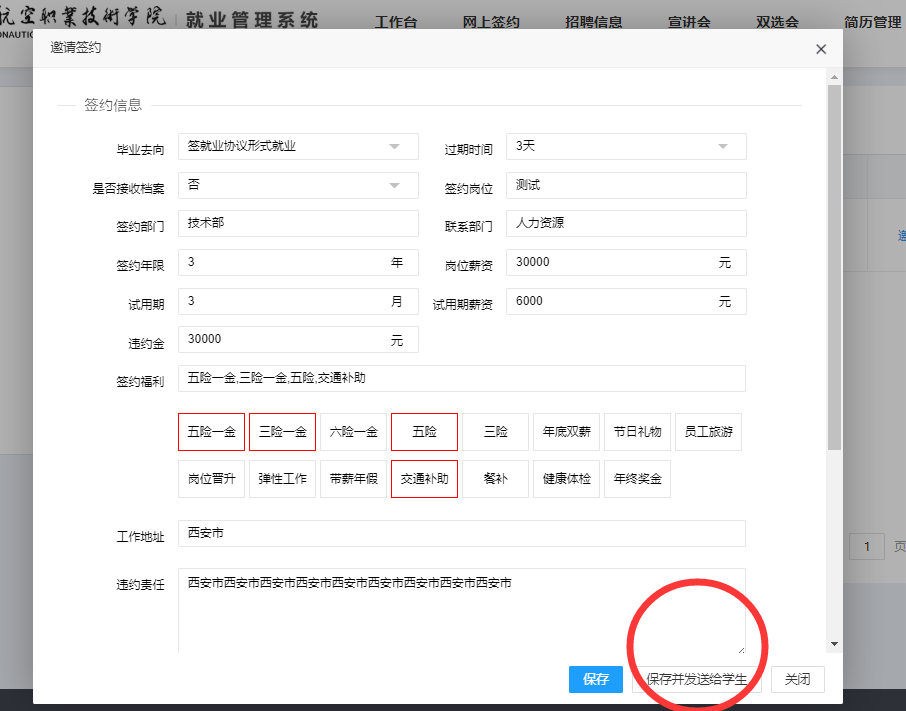Open the 网上签约 menu
This screenshot has height=711, width=906.
click(x=491, y=22)
